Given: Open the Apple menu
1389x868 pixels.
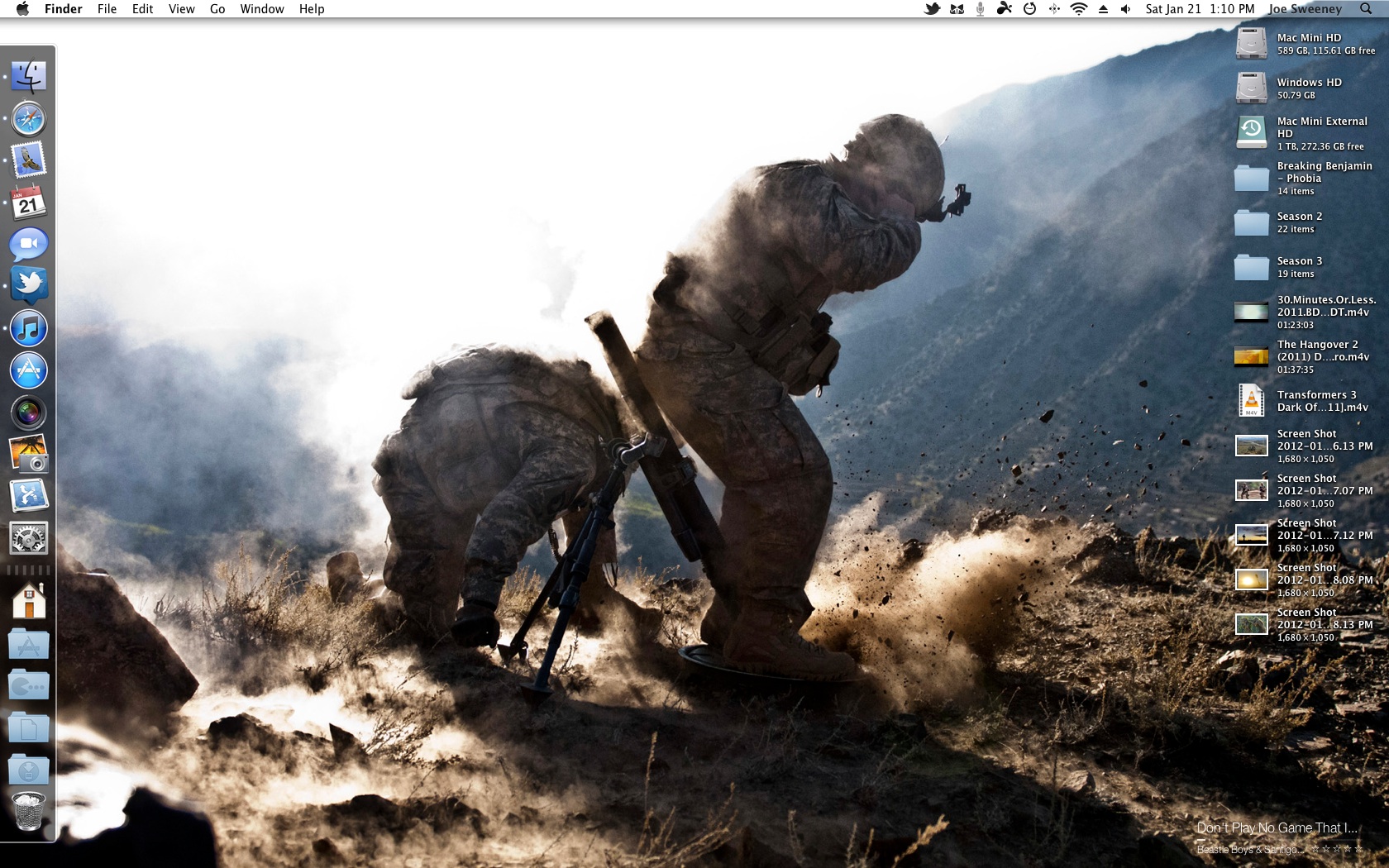Looking at the screenshot, I should [22, 9].
